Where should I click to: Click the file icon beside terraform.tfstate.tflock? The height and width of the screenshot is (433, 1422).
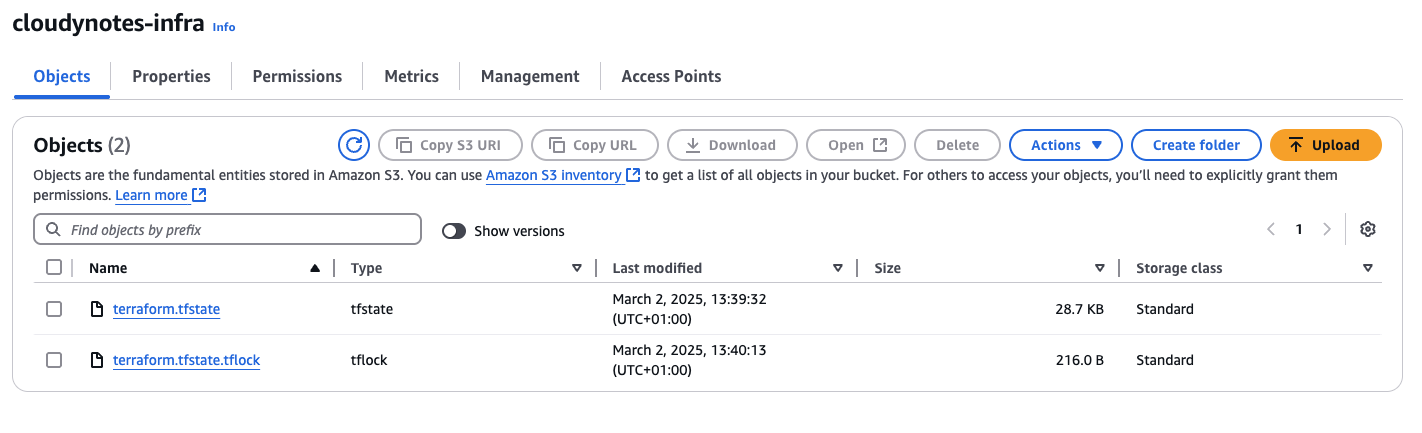click(x=97, y=360)
